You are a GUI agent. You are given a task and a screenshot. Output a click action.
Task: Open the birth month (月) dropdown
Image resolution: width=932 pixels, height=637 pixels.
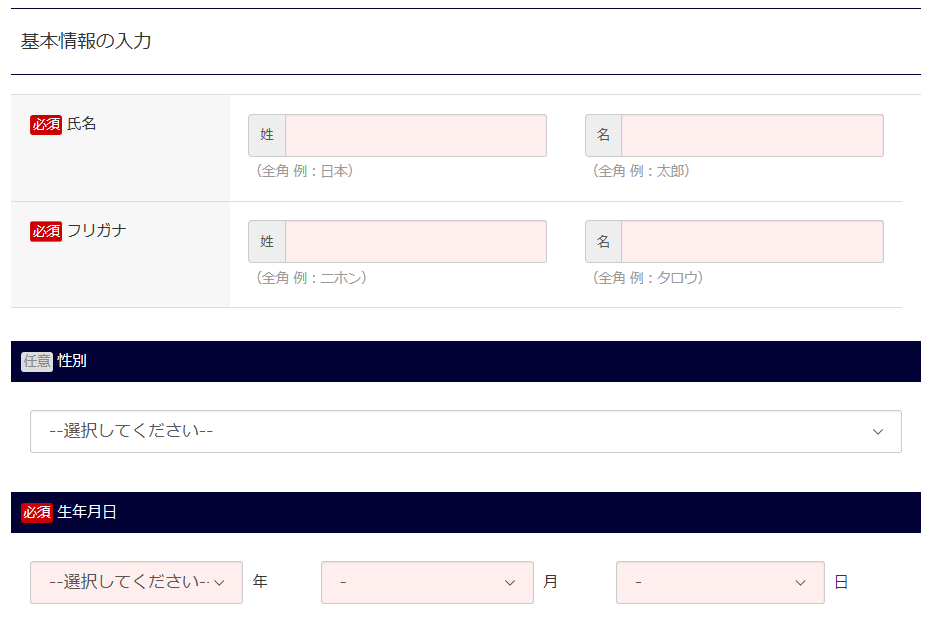(x=427, y=582)
